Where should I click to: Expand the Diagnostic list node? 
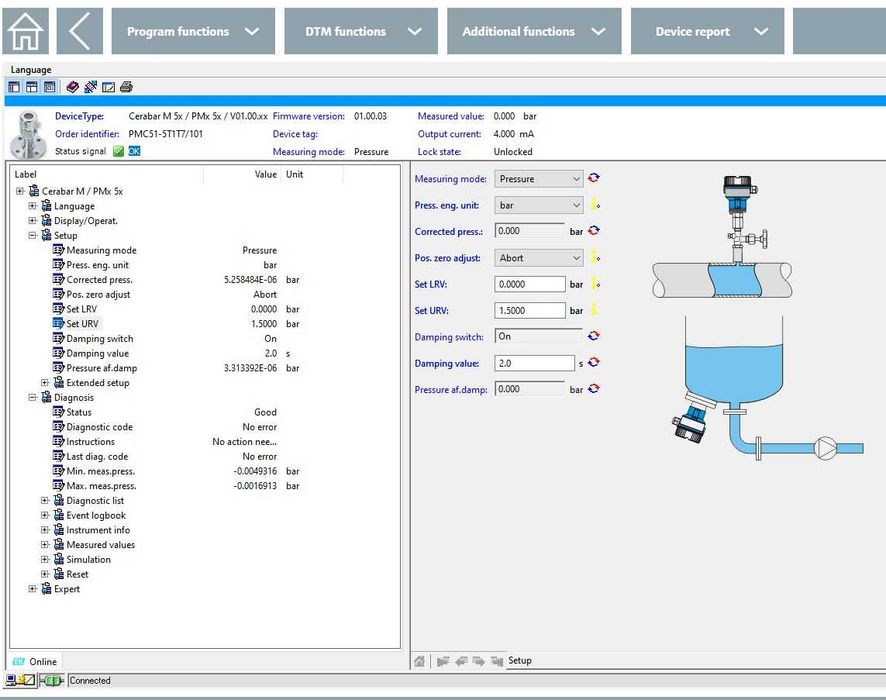[45, 501]
